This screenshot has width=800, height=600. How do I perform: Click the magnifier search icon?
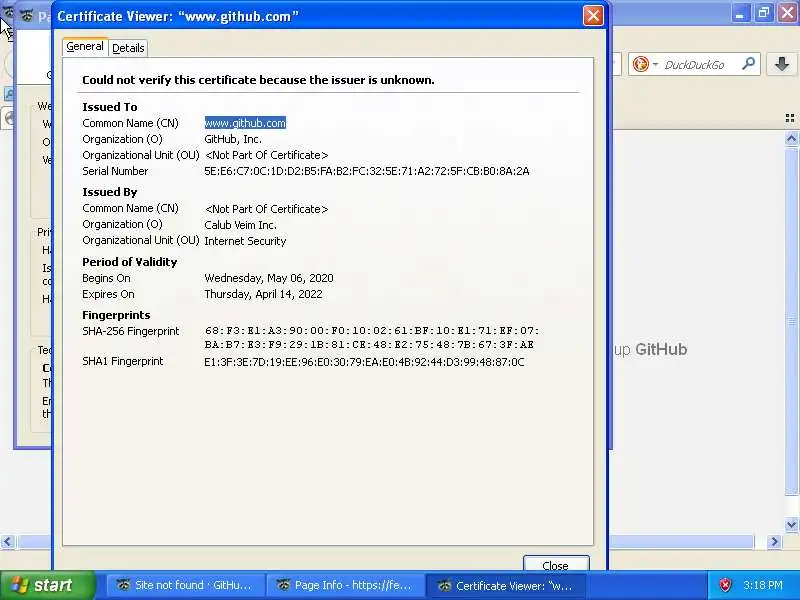pyautogui.click(x=748, y=64)
